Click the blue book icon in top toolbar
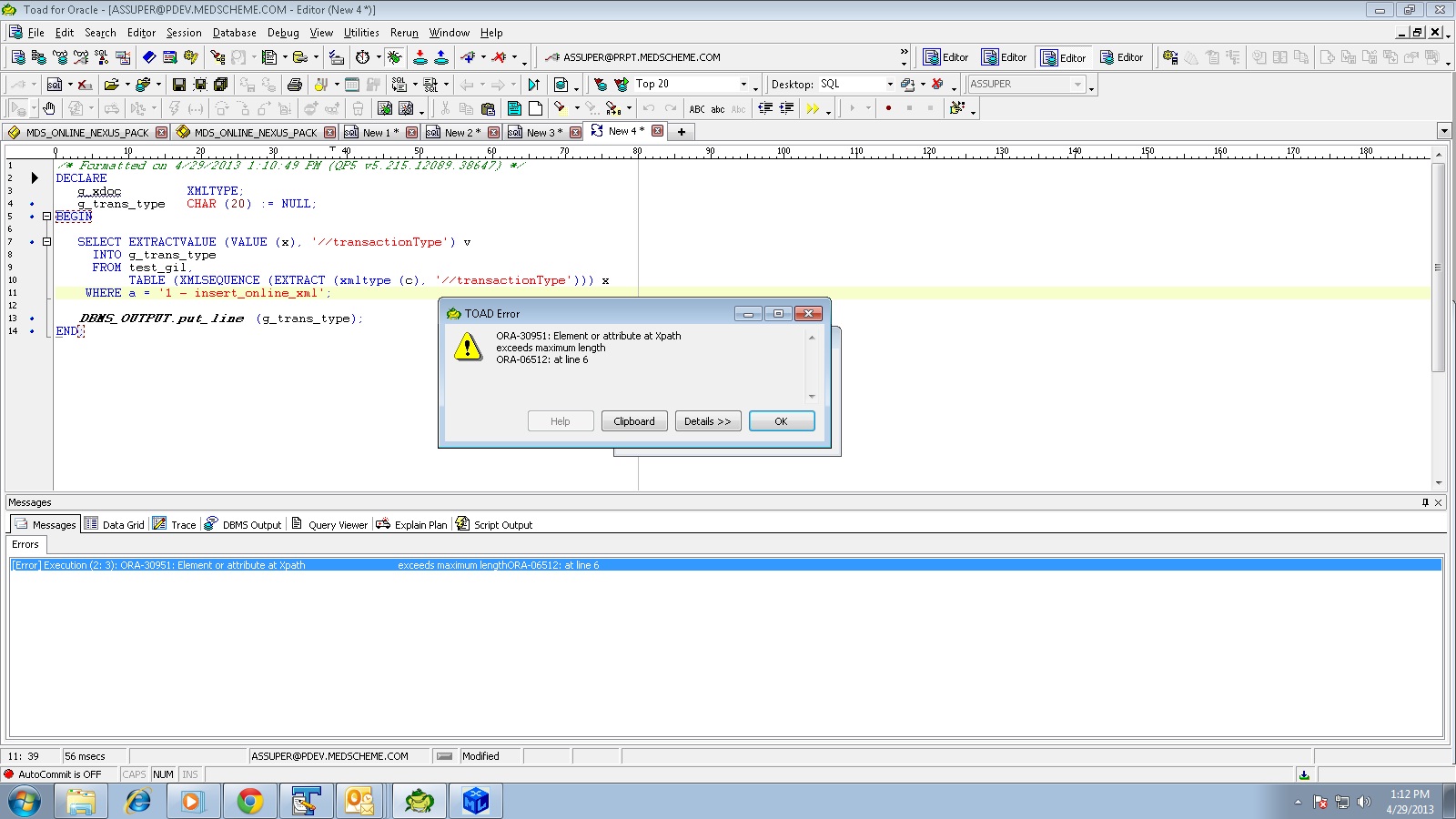The image size is (1456, 819). click(x=149, y=57)
